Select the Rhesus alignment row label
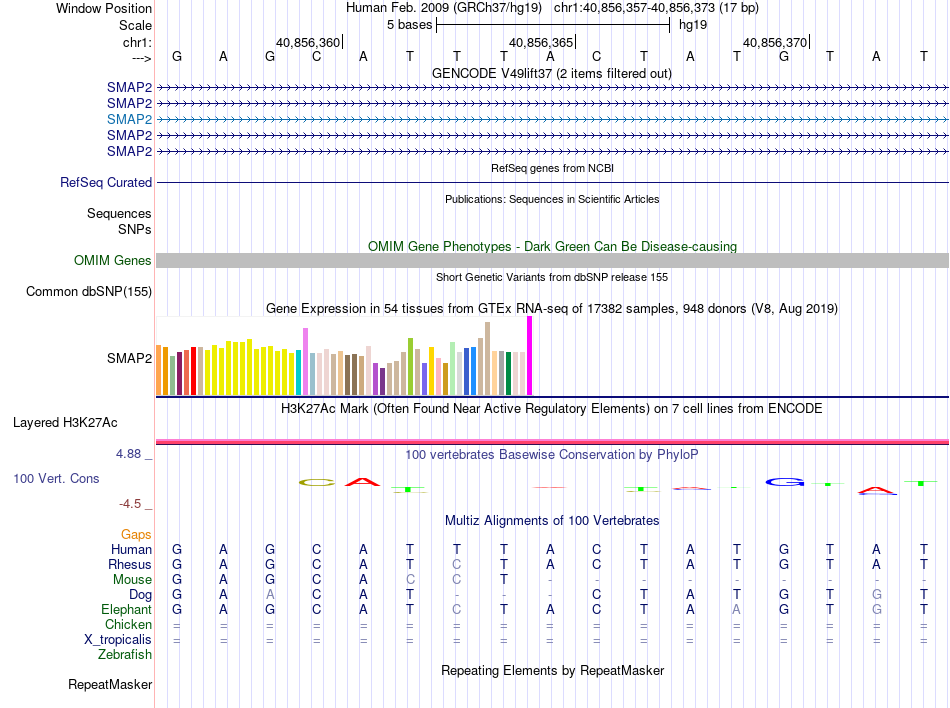This screenshot has width=950, height=708. coord(130,564)
